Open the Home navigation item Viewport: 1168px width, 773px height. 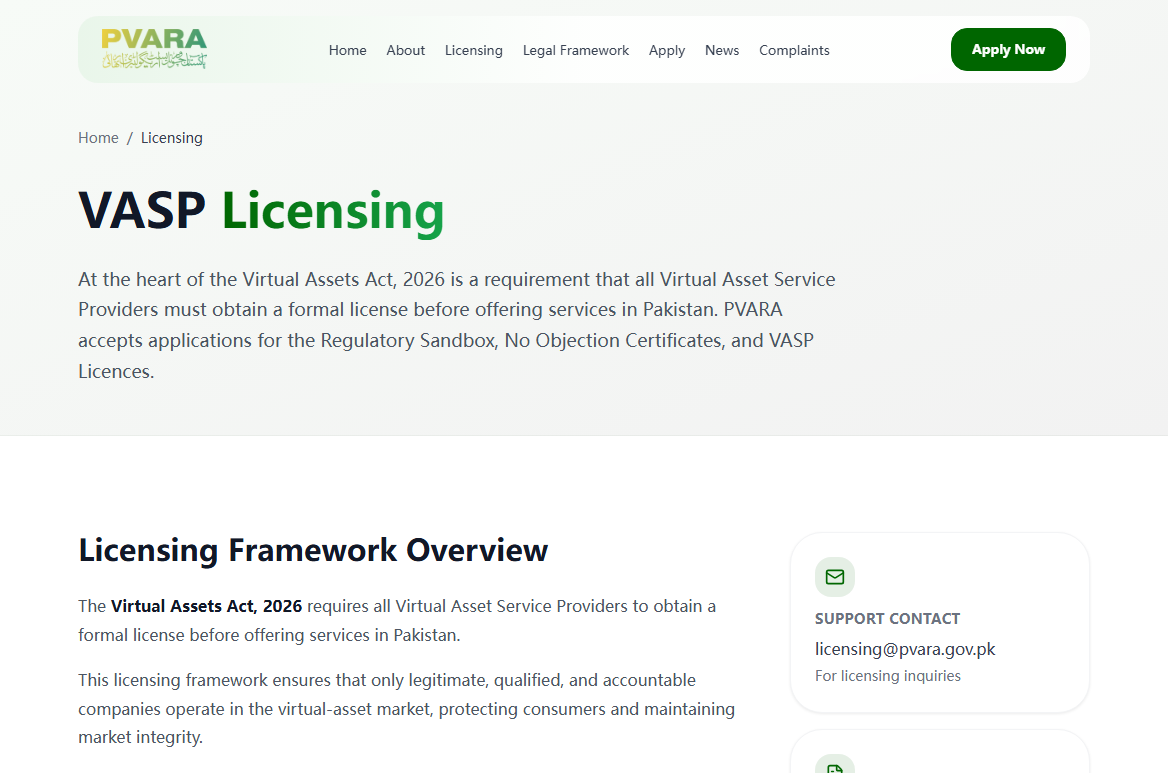point(348,50)
